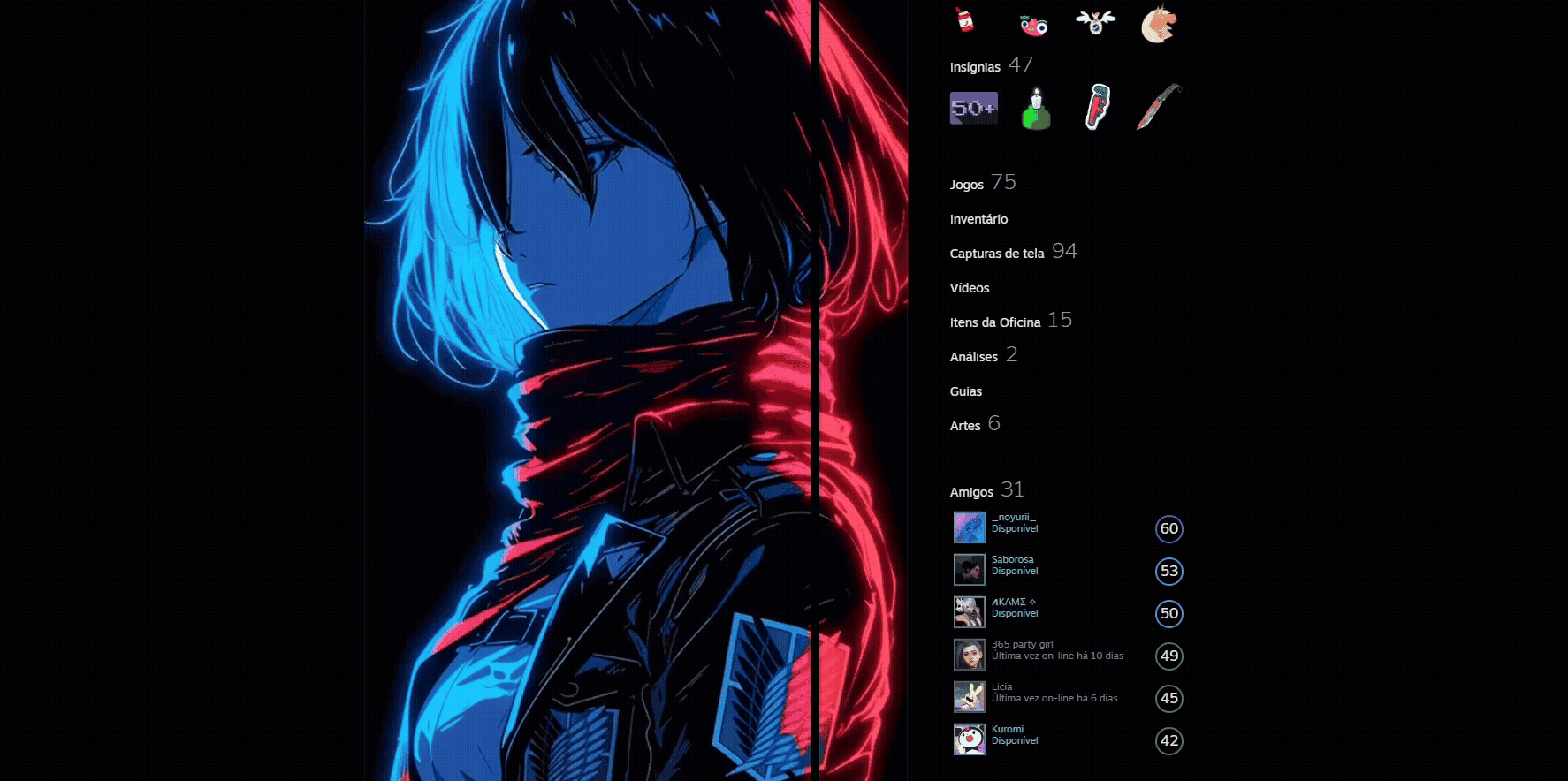Click _noyurii_'s blue avatar
The width and height of the screenshot is (1568, 781).
[x=970, y=527]
